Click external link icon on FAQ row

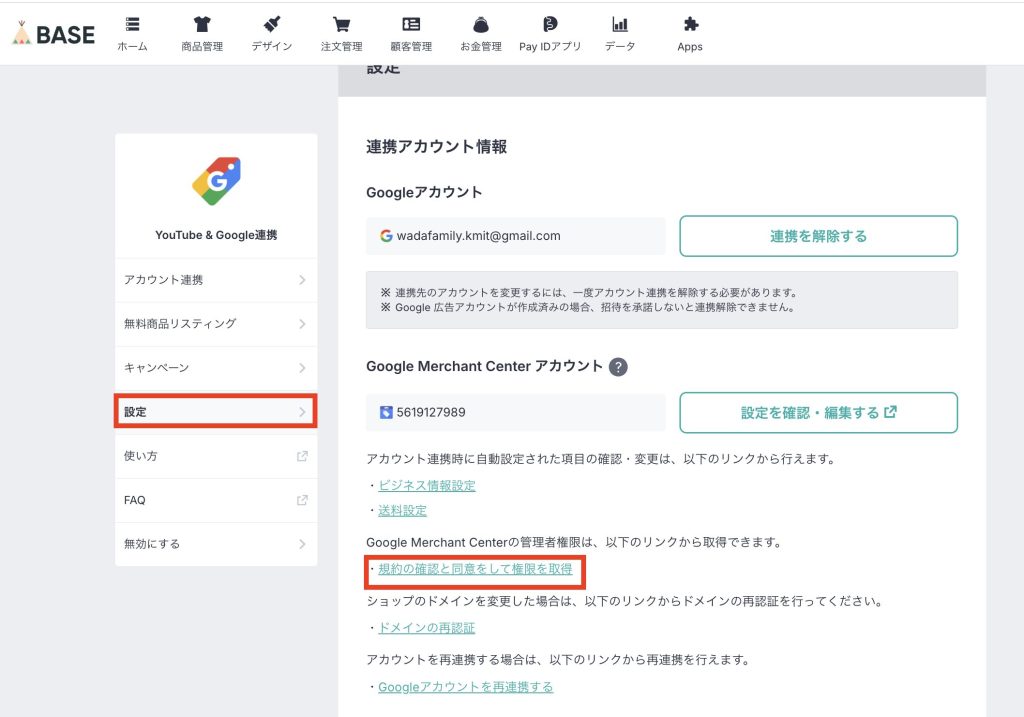tap(302, 500)
